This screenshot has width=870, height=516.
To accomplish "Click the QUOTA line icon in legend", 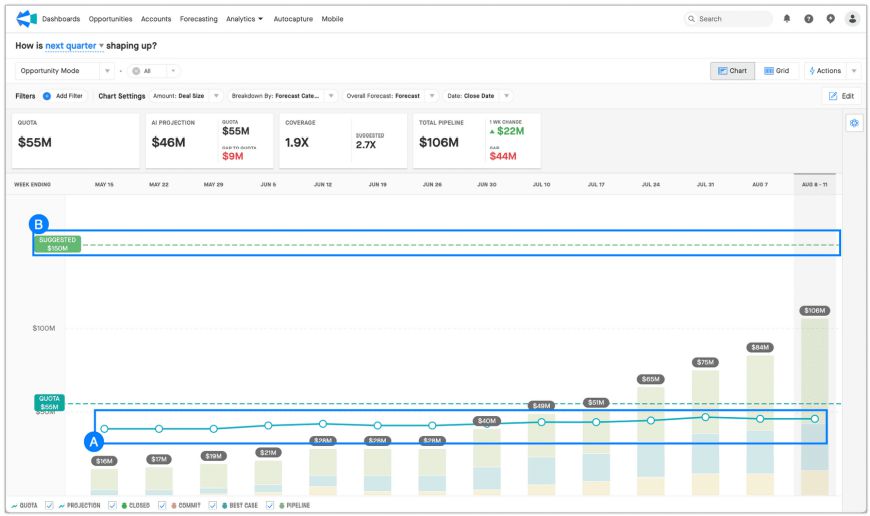I will [14, 505].
